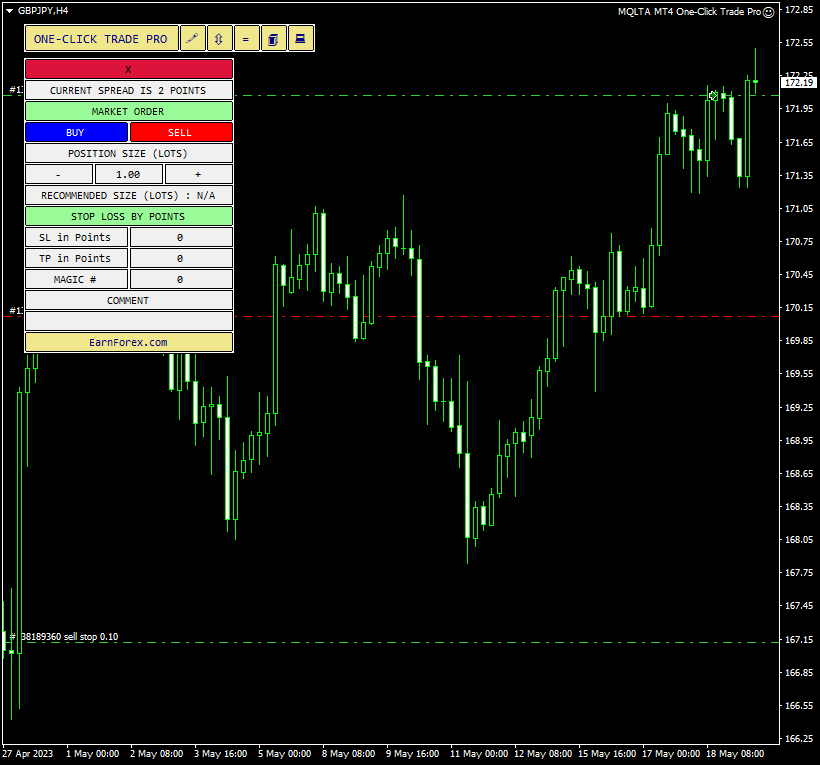
Task: Increase lot size with the plus button
Action: coord(198,174)
